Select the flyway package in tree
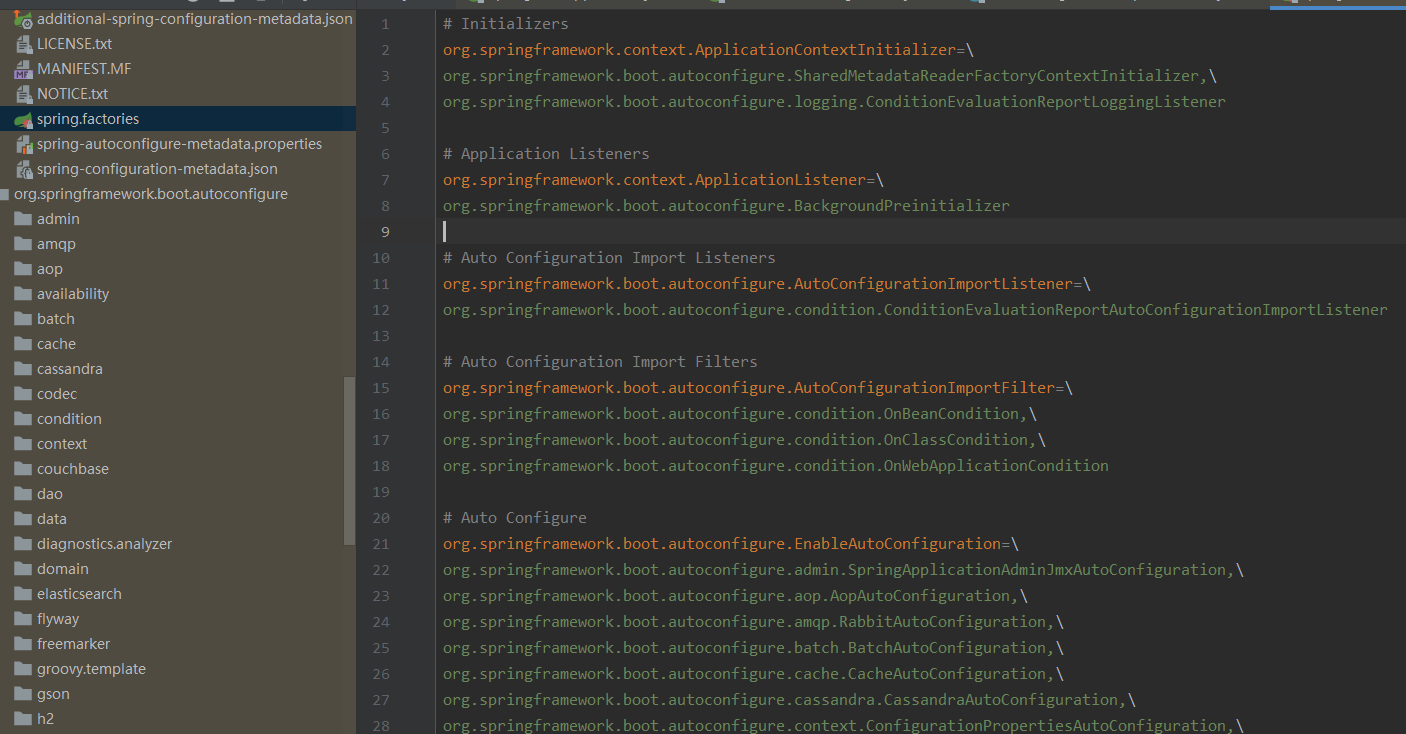Screen dimensions: 1406x734 [x=58, y=619]
